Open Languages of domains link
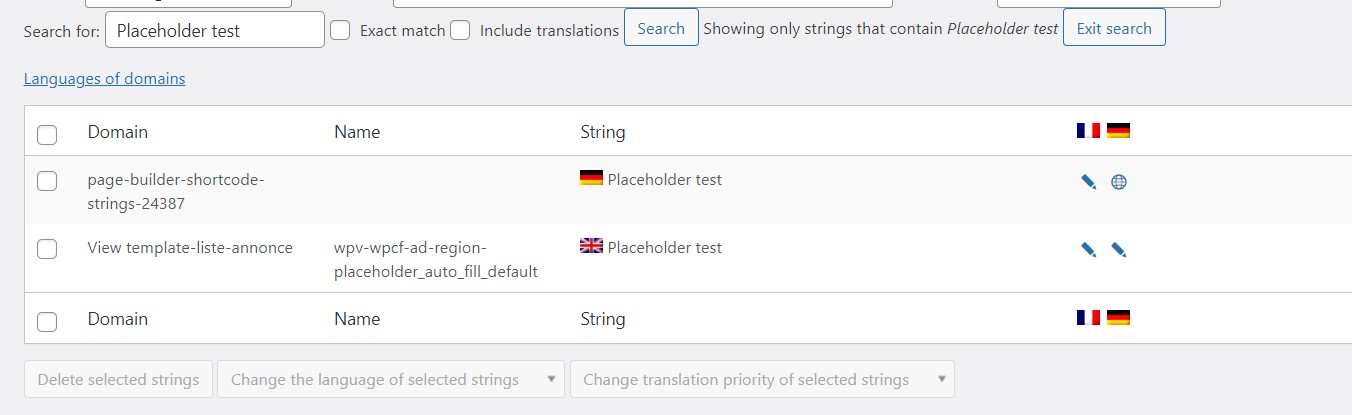1352x415 pixels. [104, 79]
